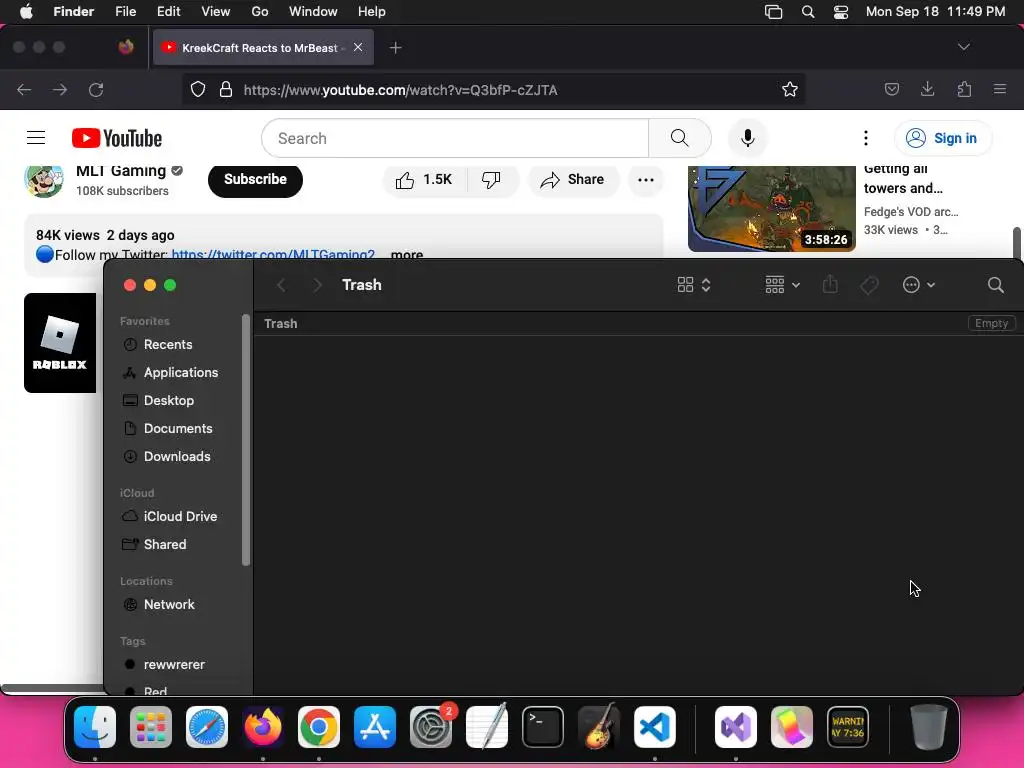Open macOS Control Center in menu bar
Image resolution: width=1024 pixels, height=768 pixels.
(x=840, y=12)
